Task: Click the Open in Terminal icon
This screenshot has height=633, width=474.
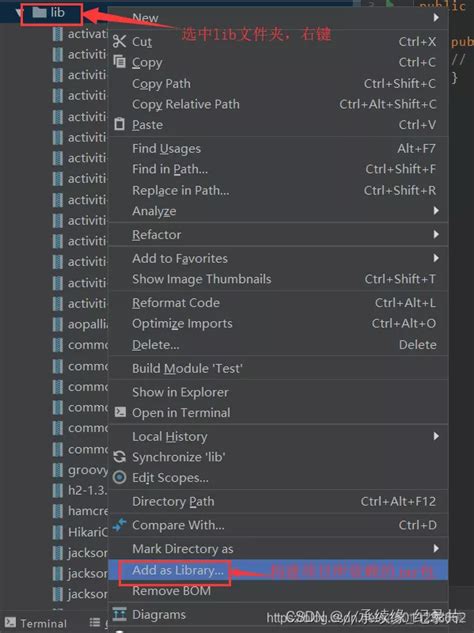Action: [x=120, y=412]
